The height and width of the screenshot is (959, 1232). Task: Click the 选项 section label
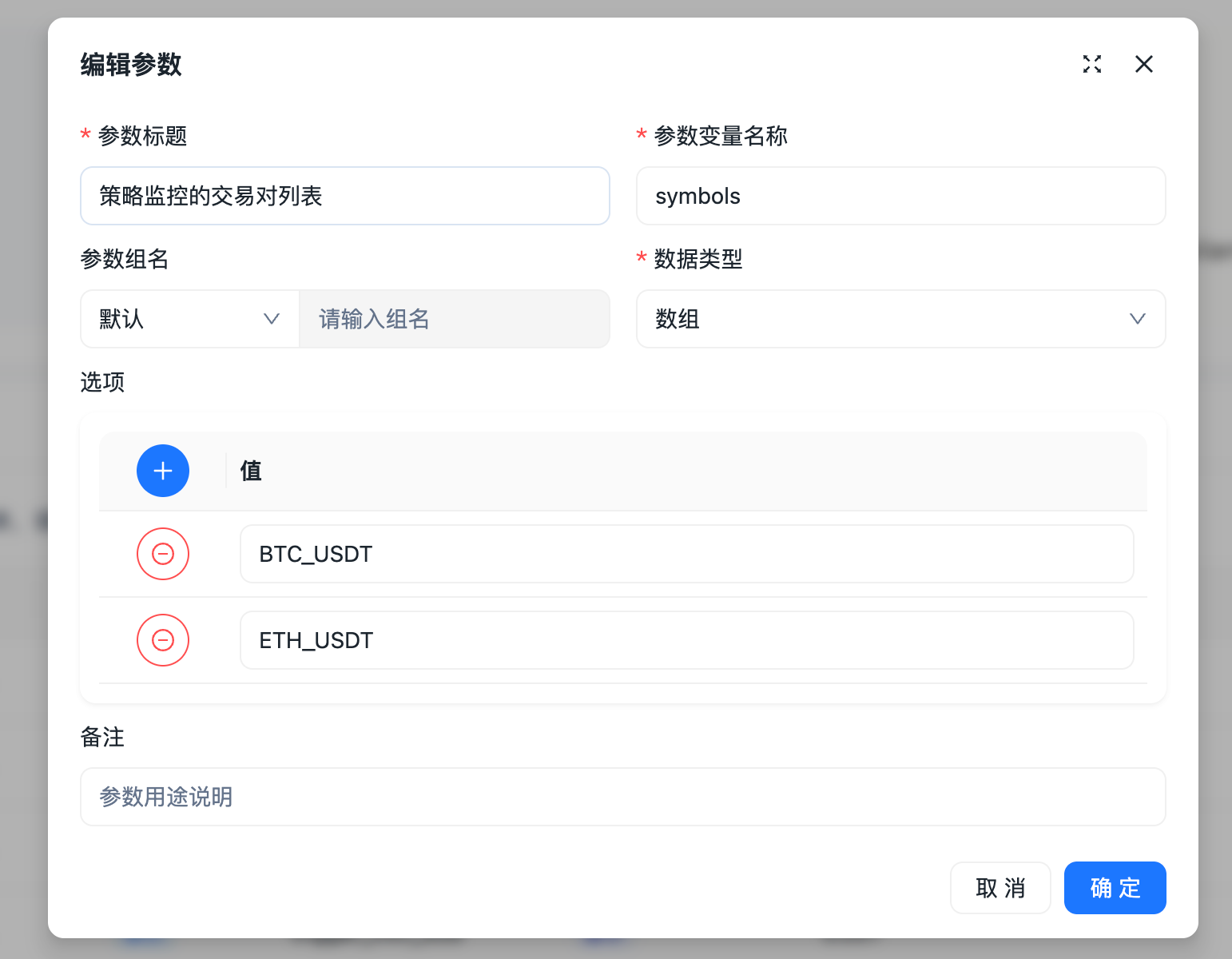tap(102, 382)
